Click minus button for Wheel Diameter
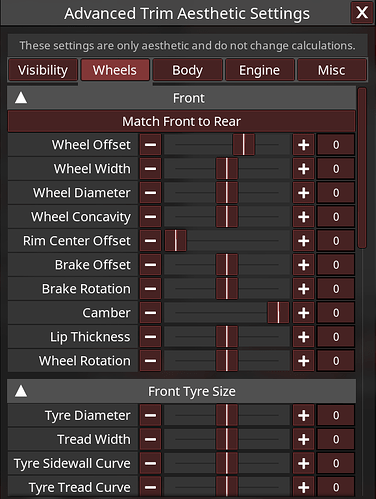 point(150,193)
